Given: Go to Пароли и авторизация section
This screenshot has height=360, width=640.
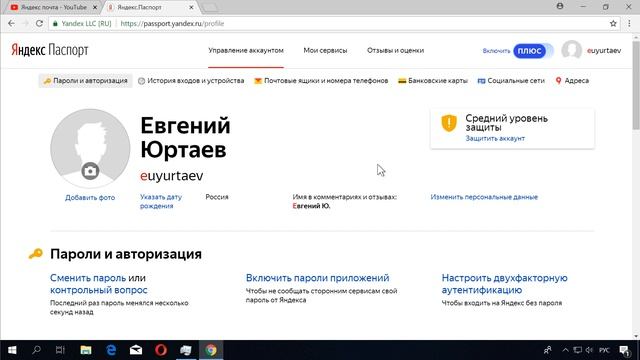Looking at the screenshot, I should [x=86, y=81].
